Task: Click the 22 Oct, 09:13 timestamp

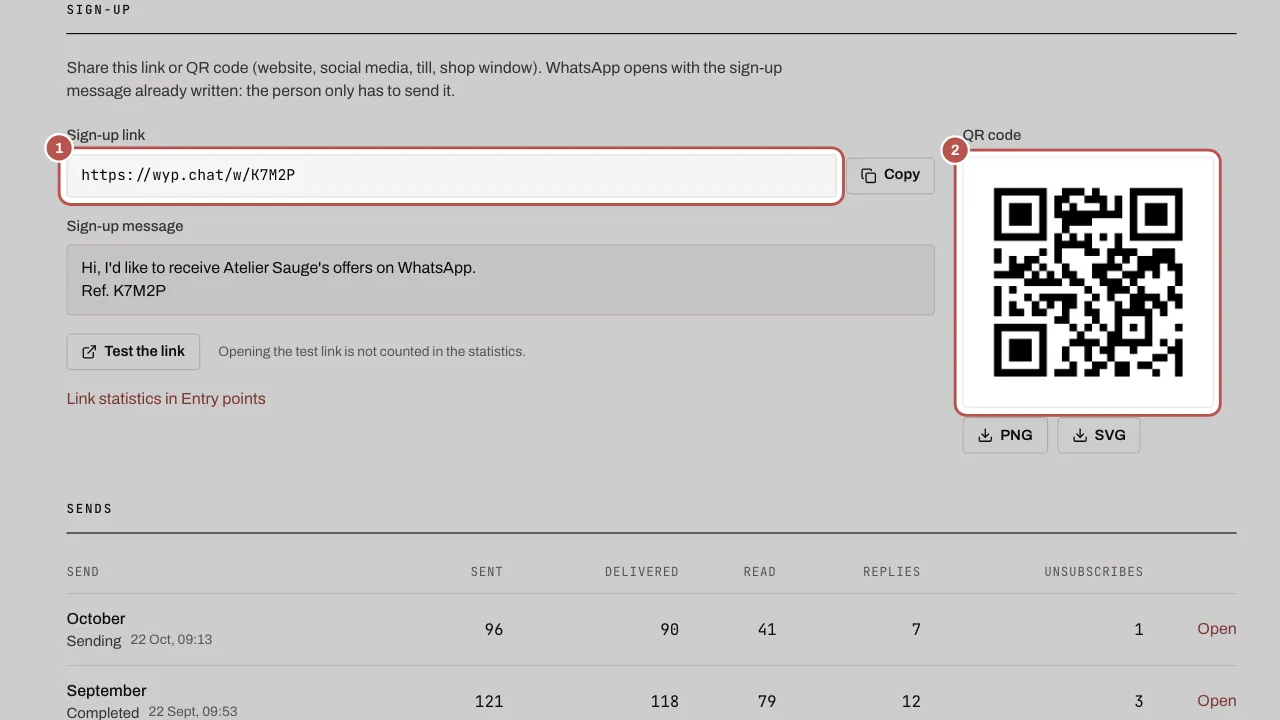Action: point(171,640)
